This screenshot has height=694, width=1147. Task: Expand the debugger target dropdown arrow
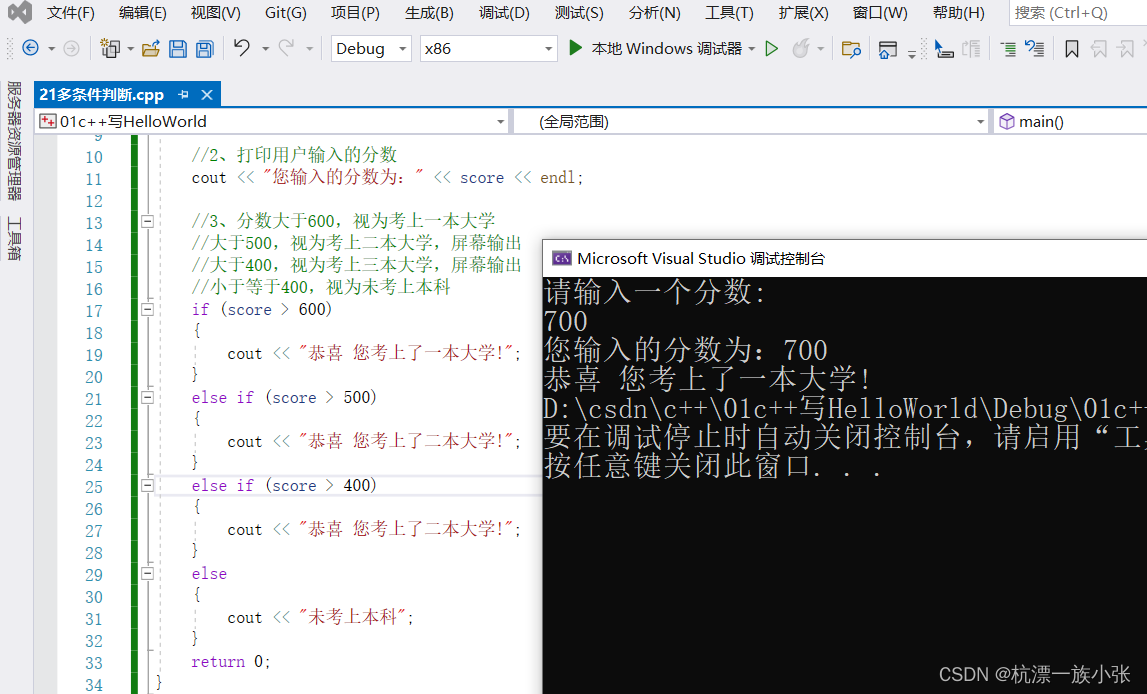coord(751,49)
